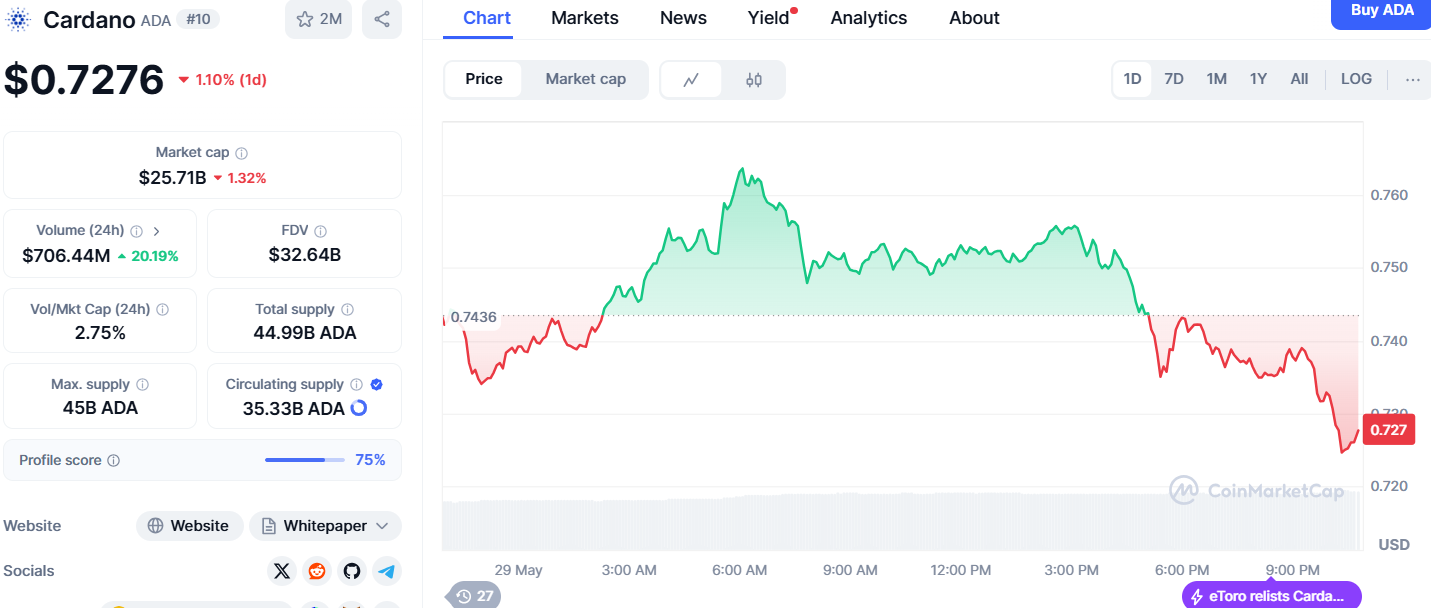Click the 2.75% Vol/Mkt Cap value
The height and width of the screenshot is (608, 1431).
tap(100, 333)
